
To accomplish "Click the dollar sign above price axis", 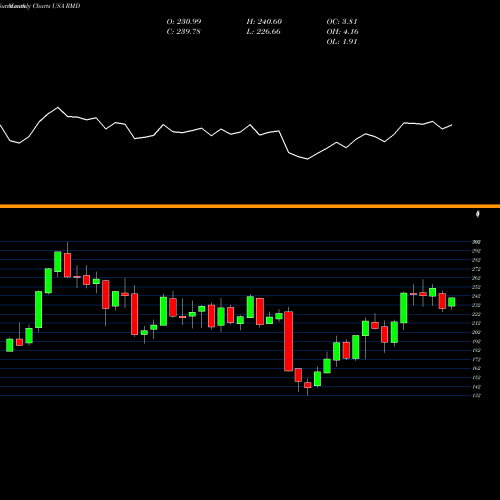I will (x=478, y=214).
